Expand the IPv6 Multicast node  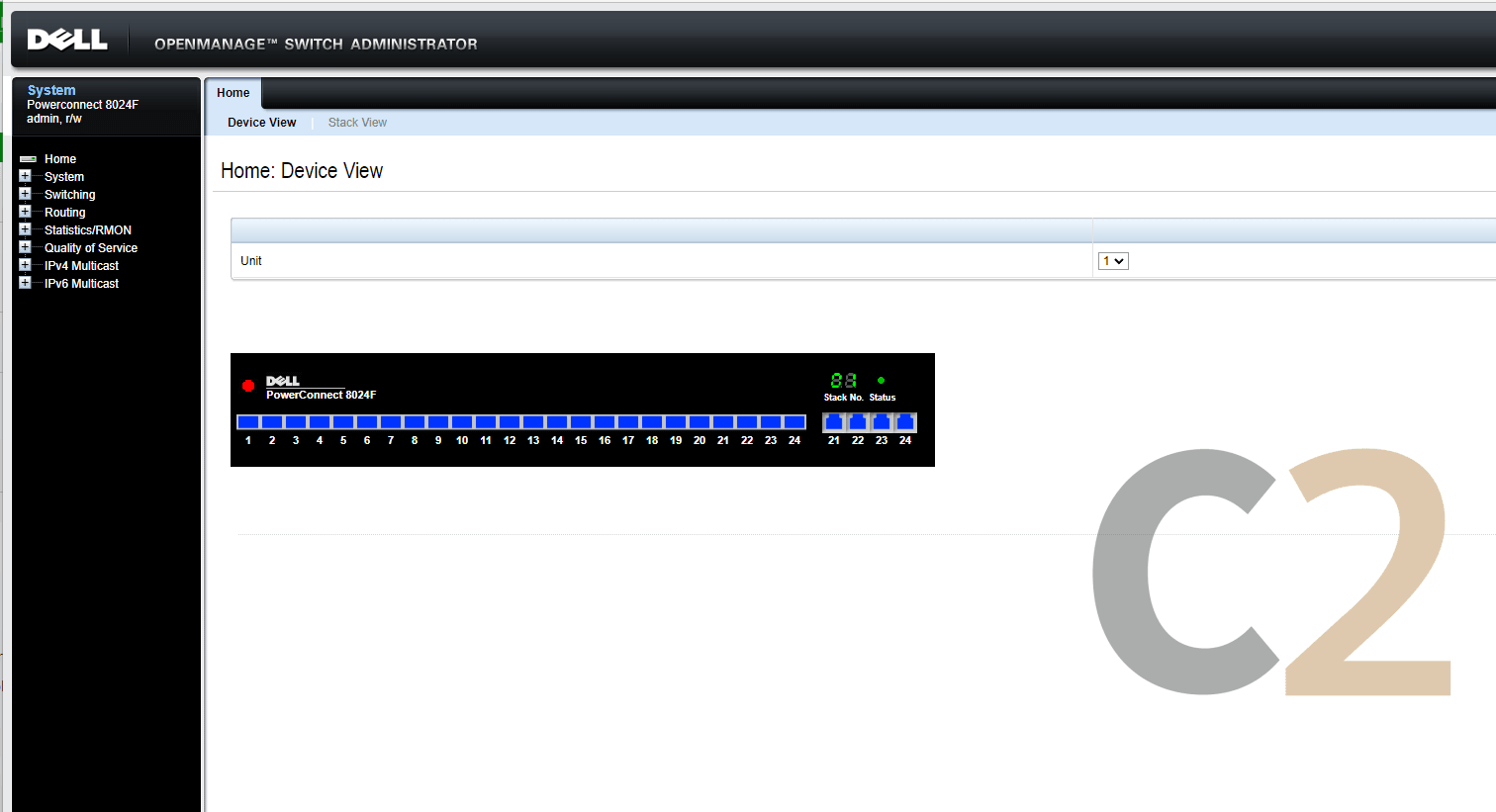pos(25,283)
